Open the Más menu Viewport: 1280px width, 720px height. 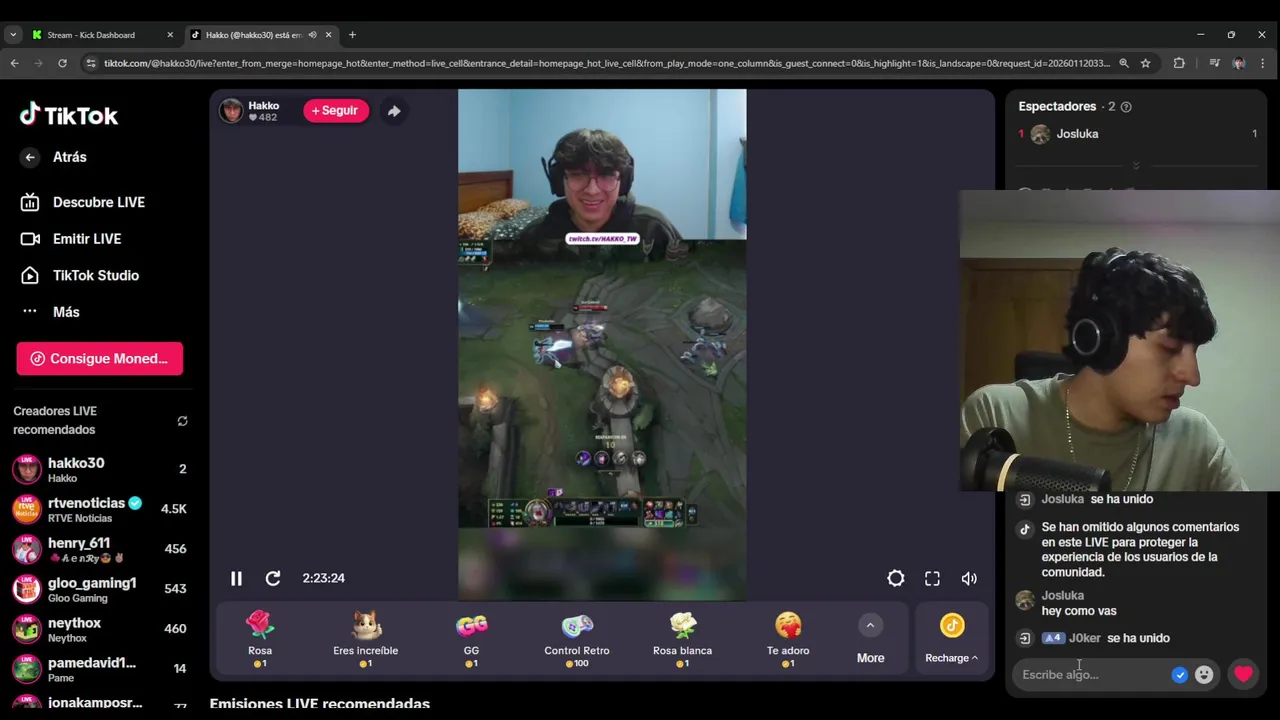pyautogui.click(x=50, y=312)
